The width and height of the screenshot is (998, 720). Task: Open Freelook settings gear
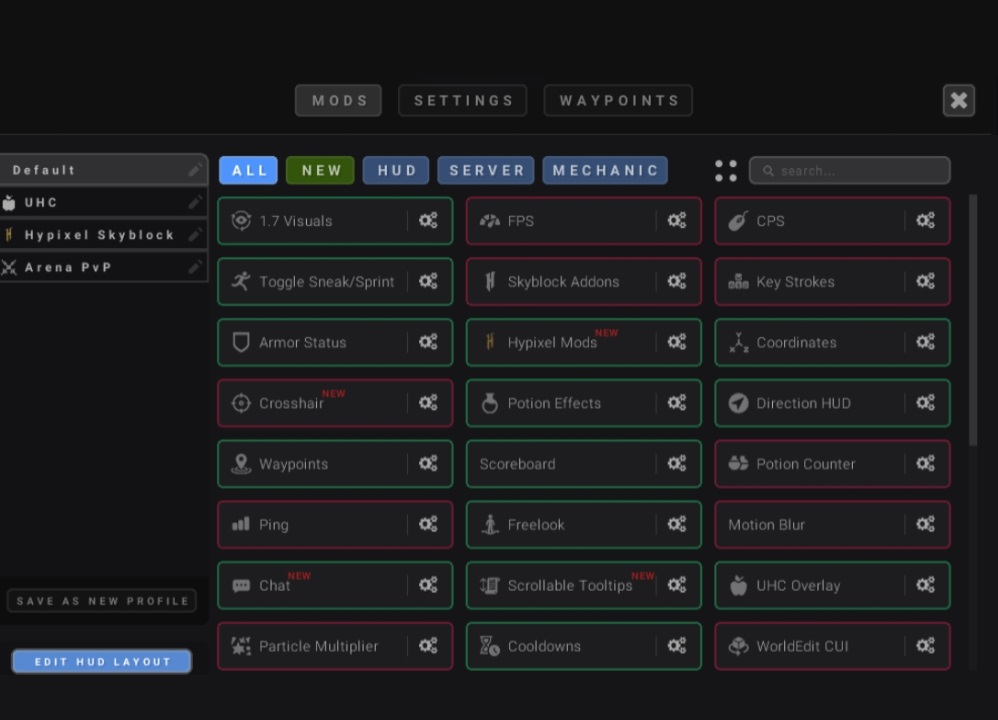[x=677, y=524]
